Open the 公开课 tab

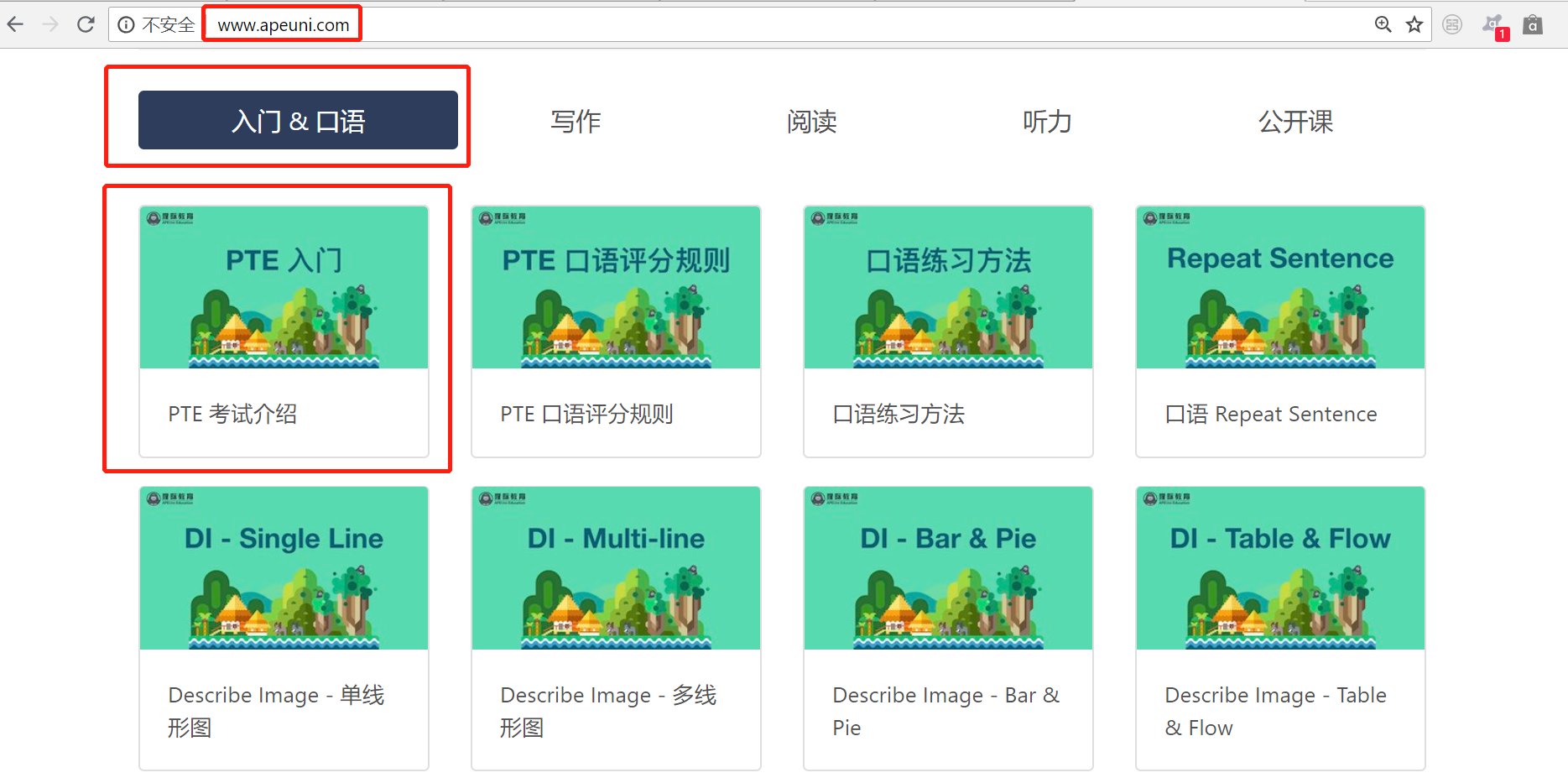[1295, 122]
